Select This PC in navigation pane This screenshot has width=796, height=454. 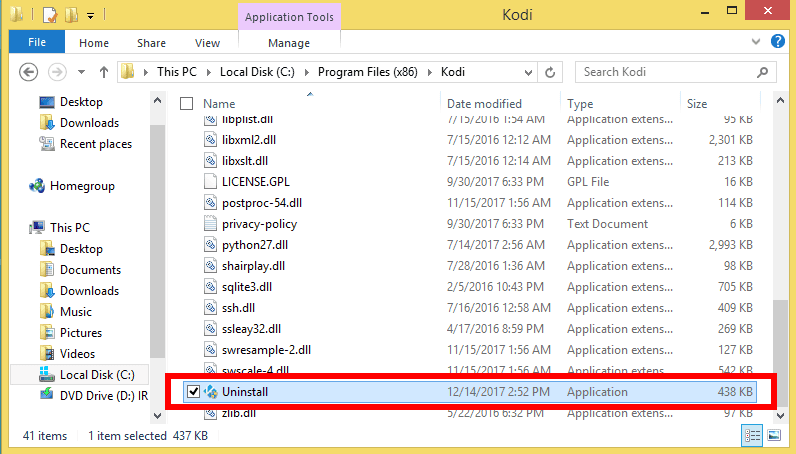click(70, 228)
